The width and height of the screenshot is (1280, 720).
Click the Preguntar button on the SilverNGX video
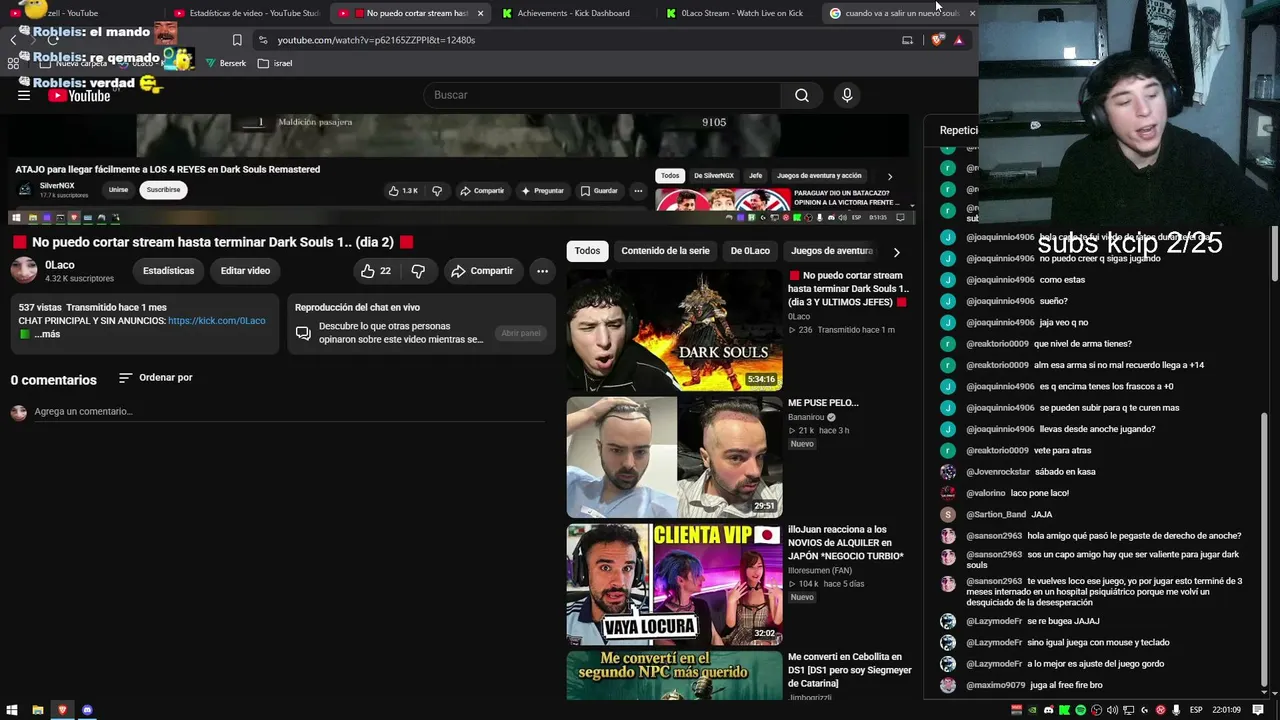click(x=542, y=190)
